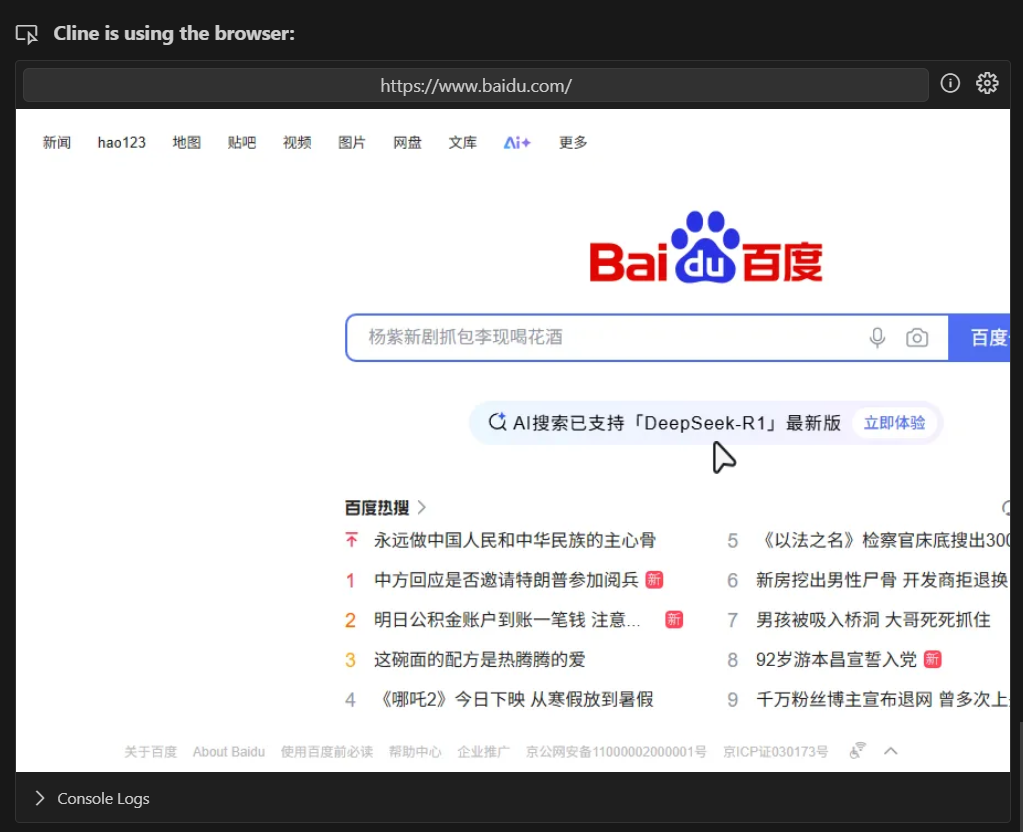This screenshot has height=832, width=1023.
Task: Open 关于百度 footer link
Action: pyautogui.click(x=151, y=752)
